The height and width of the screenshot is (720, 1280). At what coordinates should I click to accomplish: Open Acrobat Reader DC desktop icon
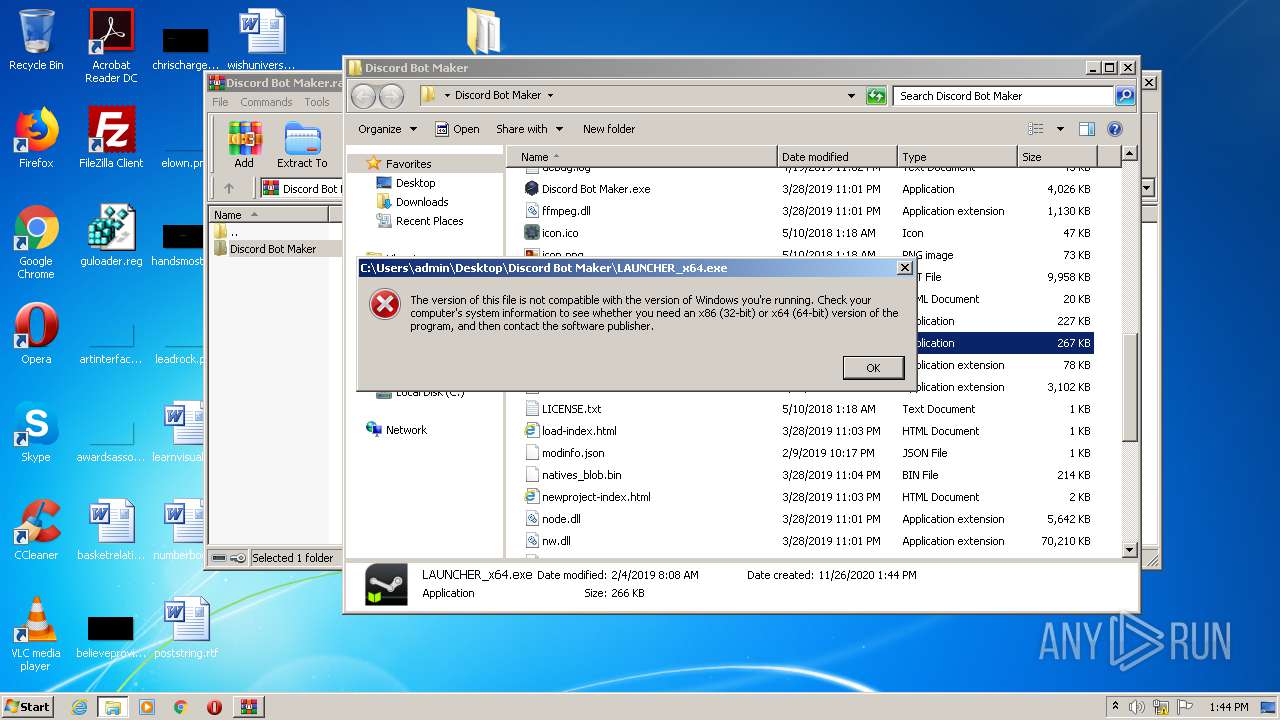click(111, 46)
